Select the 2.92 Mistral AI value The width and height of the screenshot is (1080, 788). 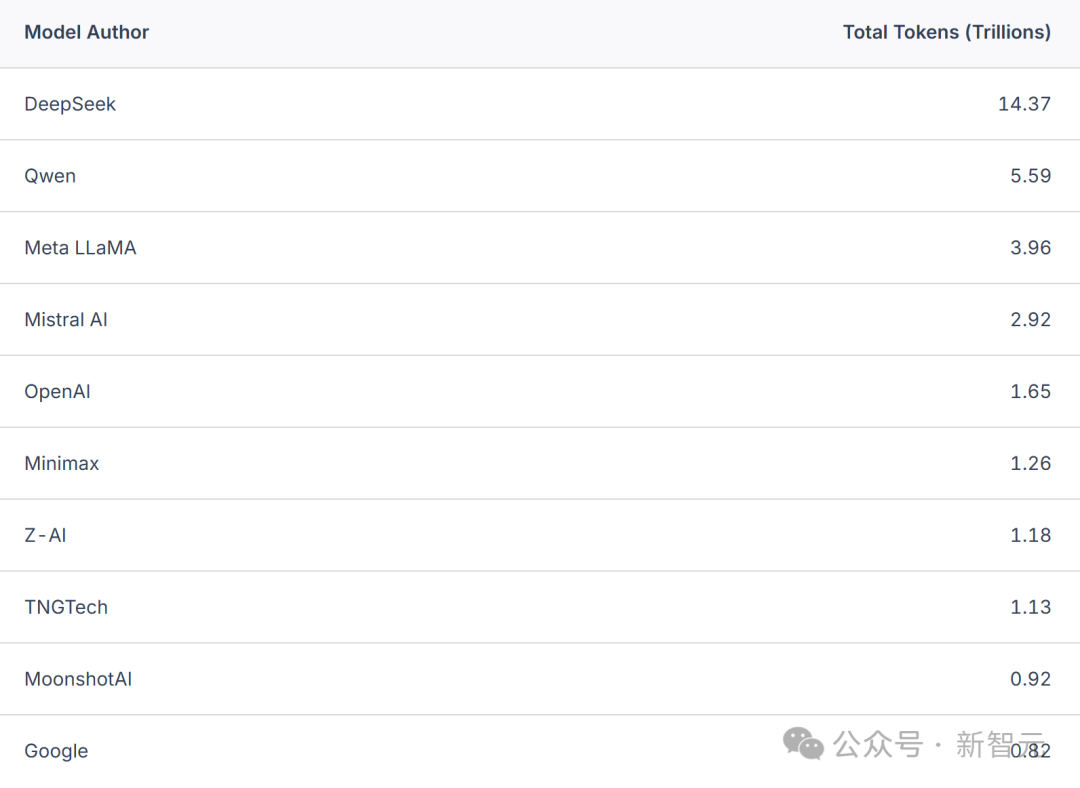tap(1030, 320)
